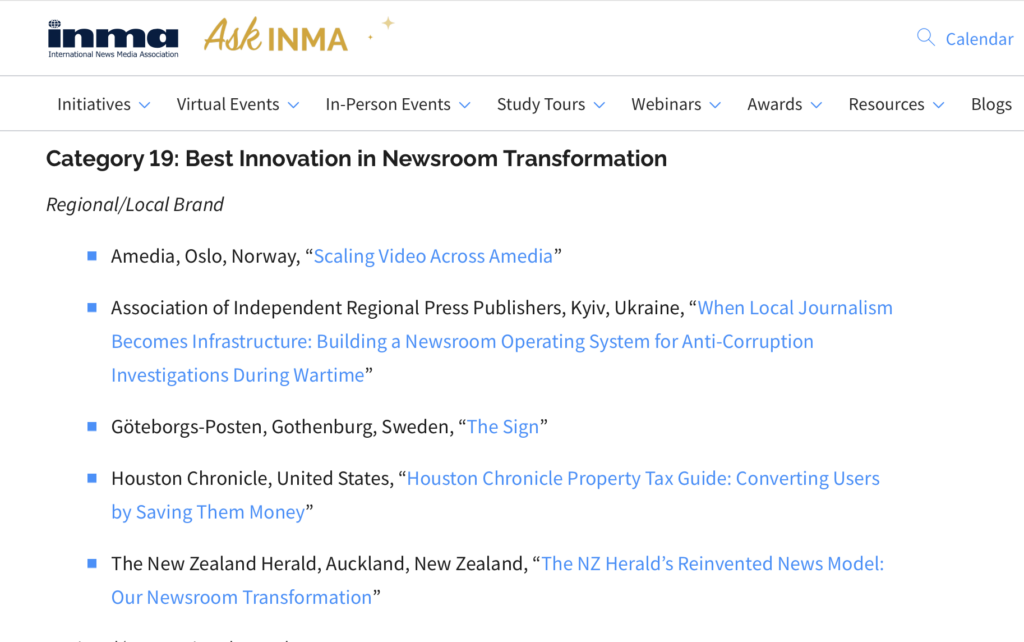Image resolution: width=1024 pixels, height=642 pixels.
Task: Expand the Awards dropdown chevron
Action: [816, 105]
